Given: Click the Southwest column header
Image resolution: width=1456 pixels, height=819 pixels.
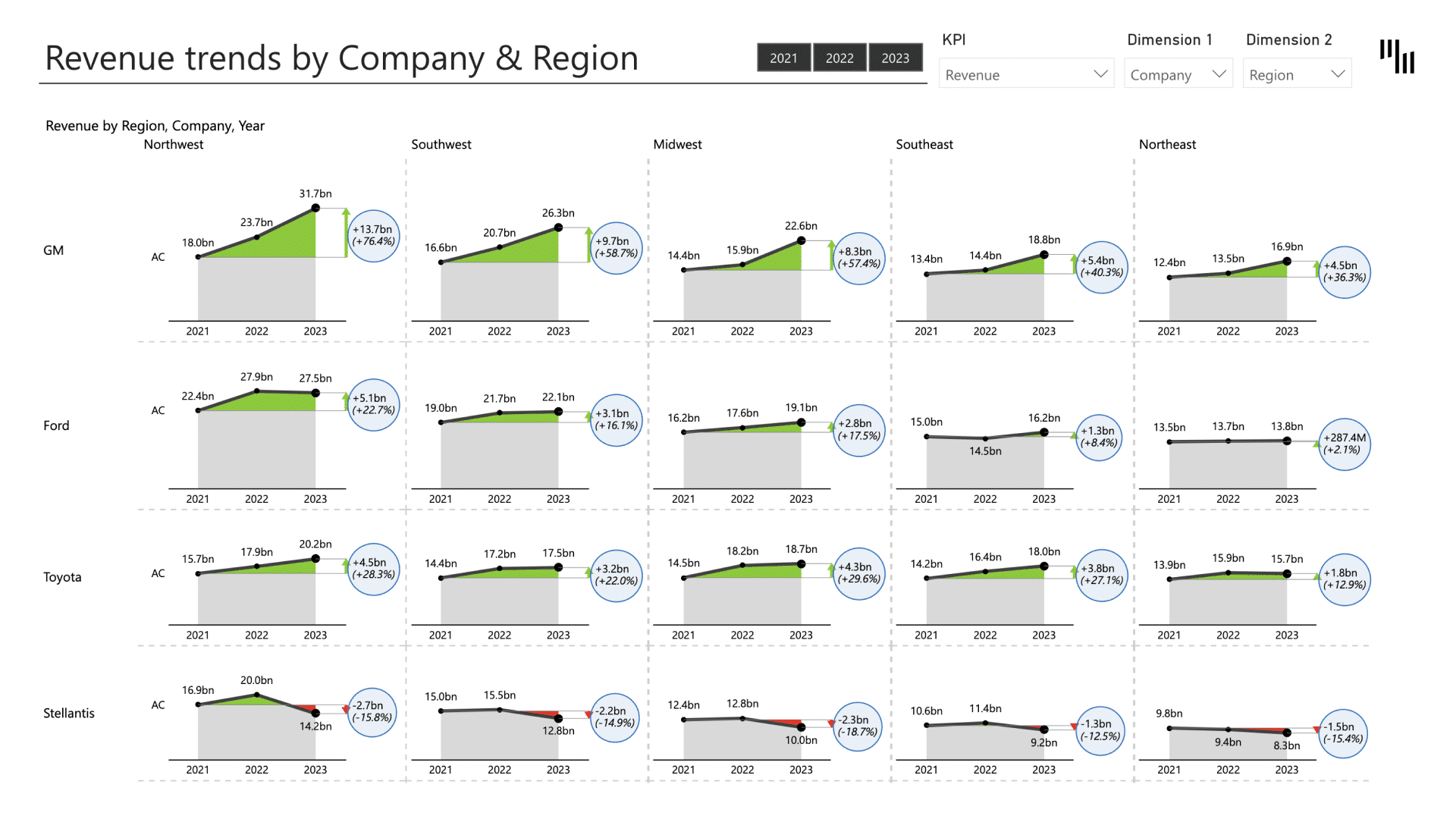Looking at the screenshot, I should pos(441,144).
